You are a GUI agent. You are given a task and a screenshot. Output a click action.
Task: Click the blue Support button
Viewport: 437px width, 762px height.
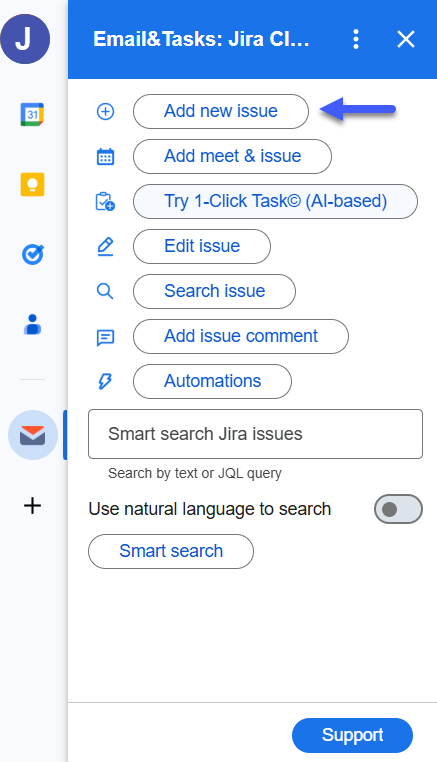352,735
